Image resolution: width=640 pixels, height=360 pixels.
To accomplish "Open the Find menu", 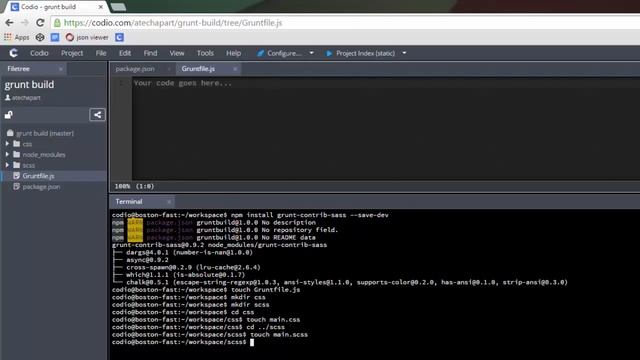I will point(150,53).
